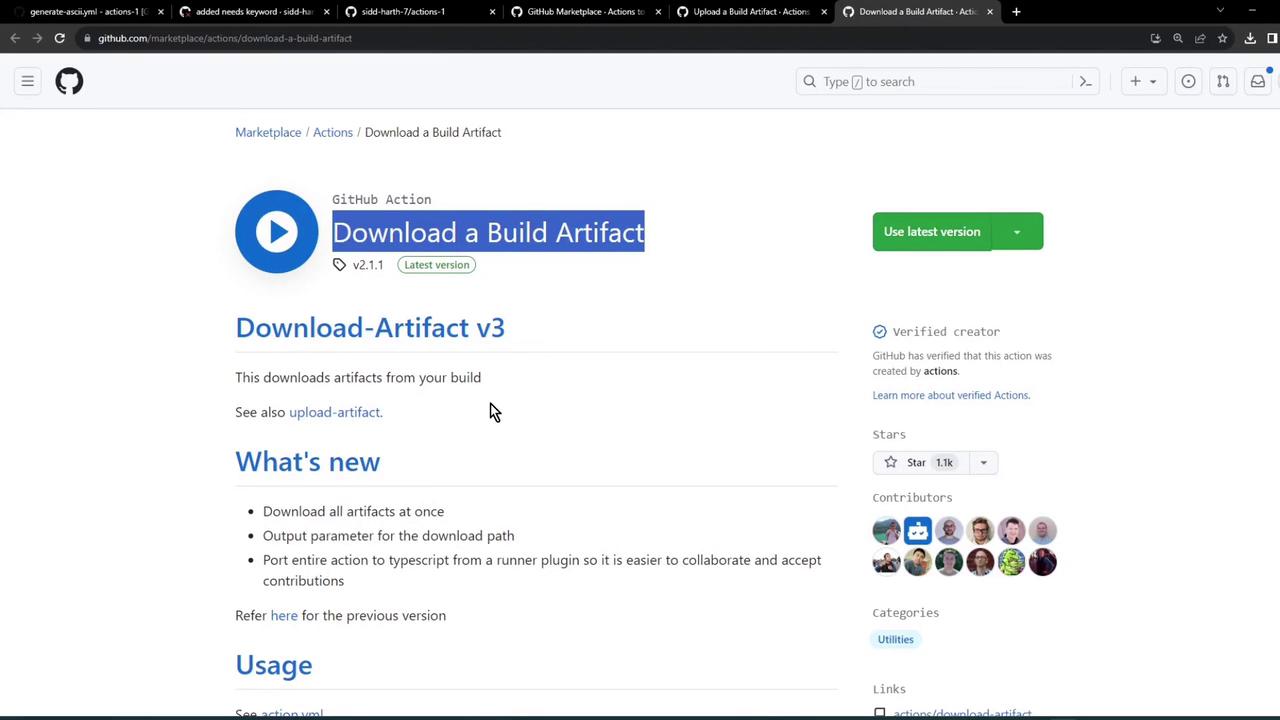
Task: Open the first contributor avatar in top row
Action: pyautogui.click(x=886, y=531)
